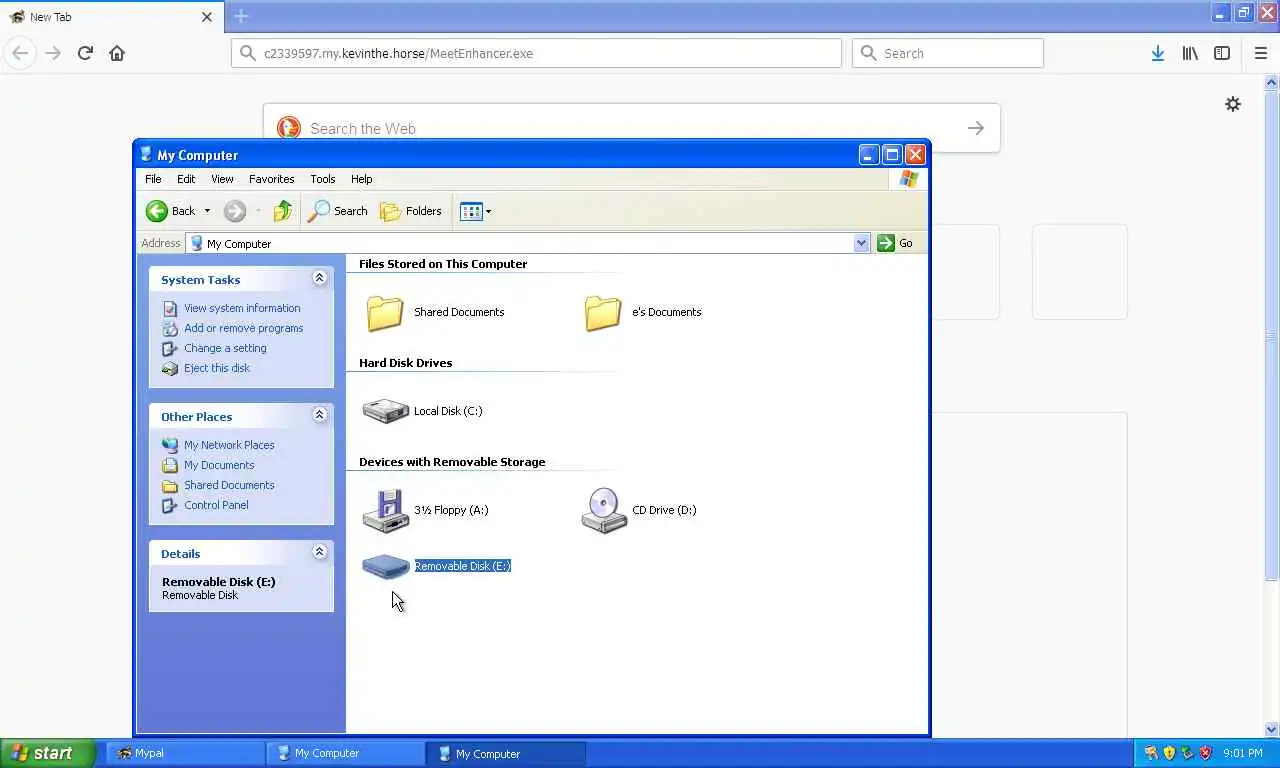Click the browser home icon
This screenshot has width=1280, height=768.
[117, 53]
